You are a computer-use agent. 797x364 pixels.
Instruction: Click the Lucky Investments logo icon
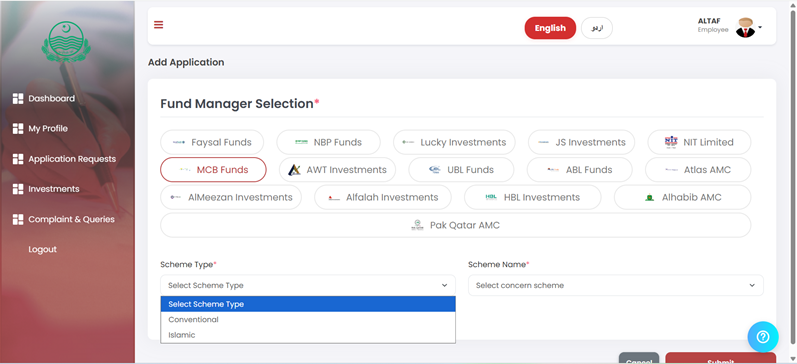(x=408, y=142)
